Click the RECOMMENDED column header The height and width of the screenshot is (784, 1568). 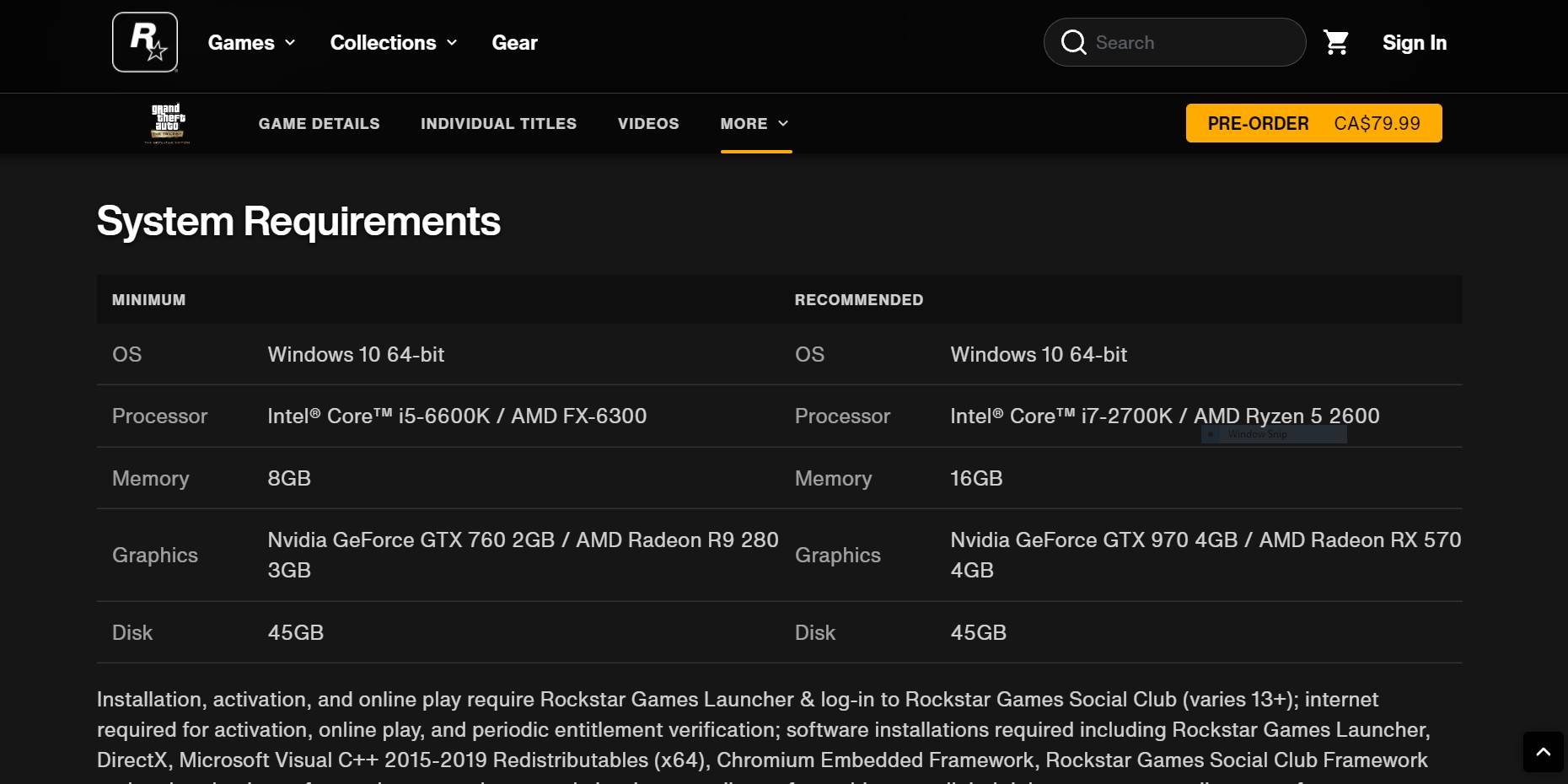858,300
